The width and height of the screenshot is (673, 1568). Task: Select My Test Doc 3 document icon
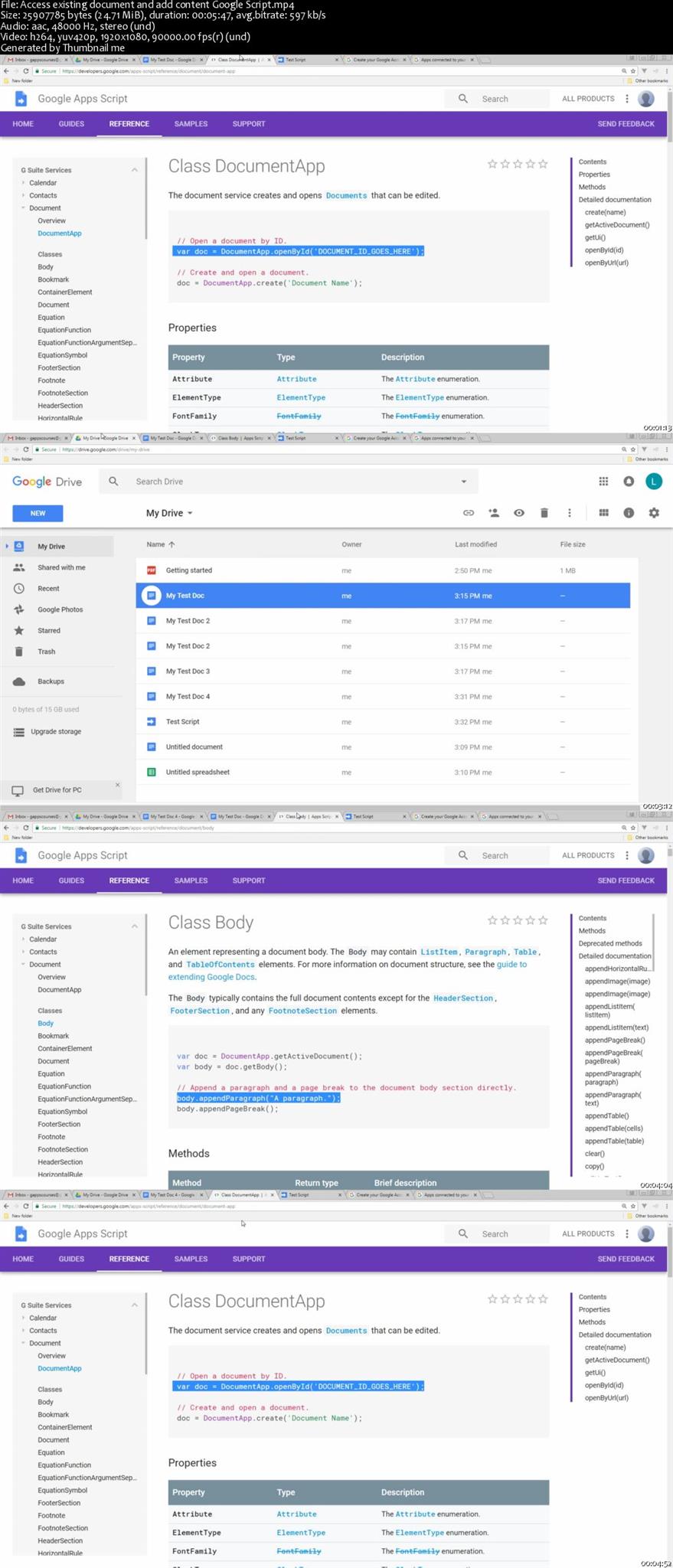tap(152, 671)
